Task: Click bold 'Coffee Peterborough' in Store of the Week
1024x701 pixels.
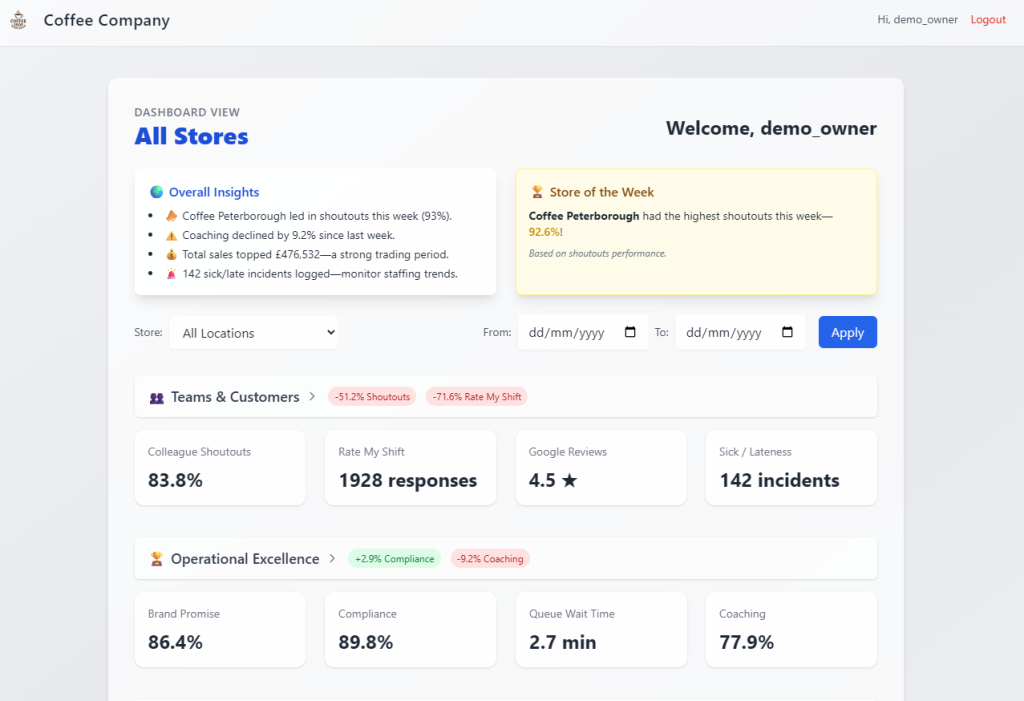Action: point(584,216)
